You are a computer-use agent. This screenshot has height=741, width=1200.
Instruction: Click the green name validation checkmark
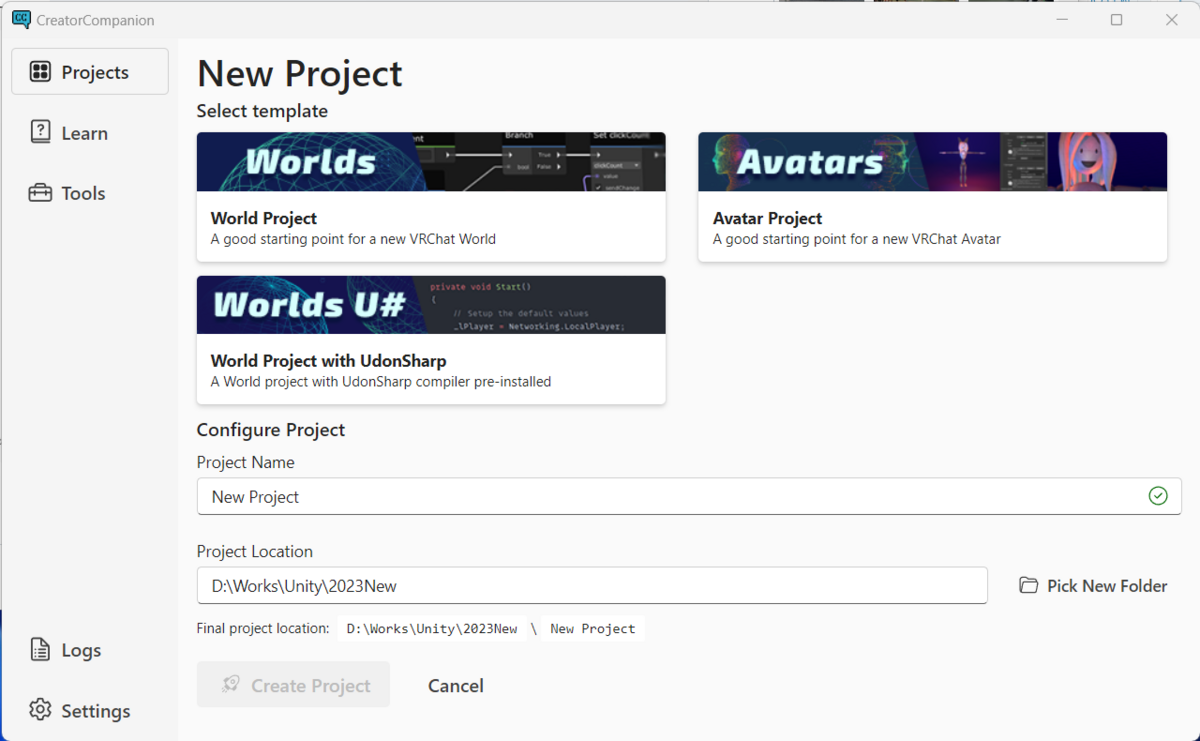pyautogui.click(x=1158, y=496)
